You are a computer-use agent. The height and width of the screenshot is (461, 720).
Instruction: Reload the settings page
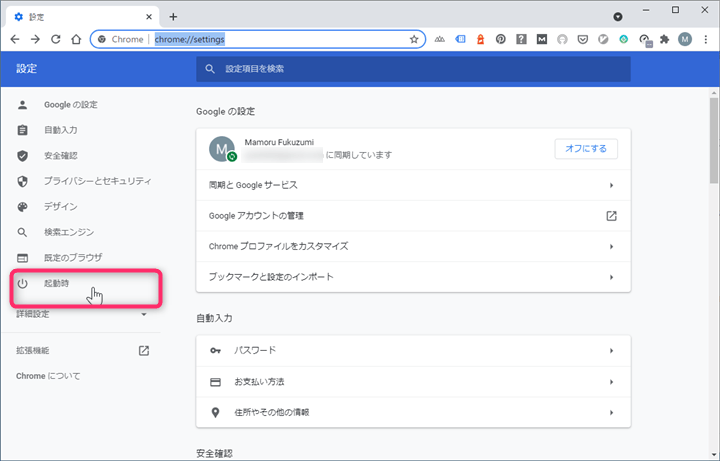click(56, 39)
